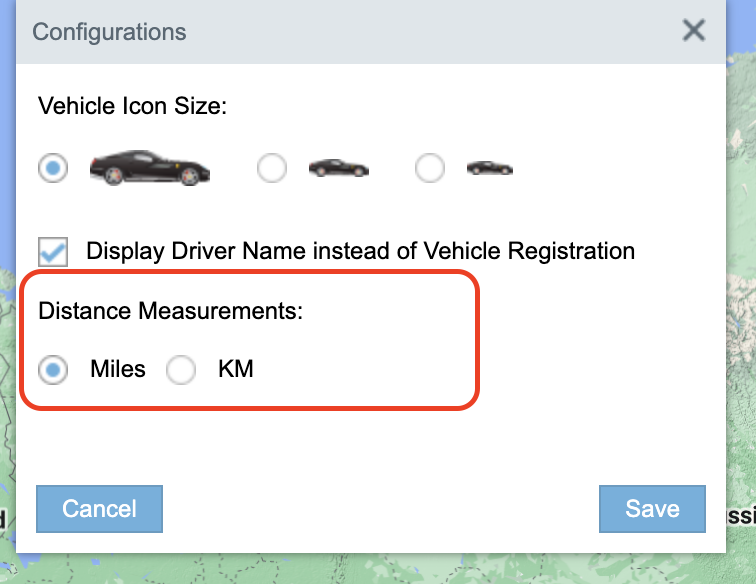756x584 pixels.
Task: Click the Display Driver Name label text
Action: point(360,250)
